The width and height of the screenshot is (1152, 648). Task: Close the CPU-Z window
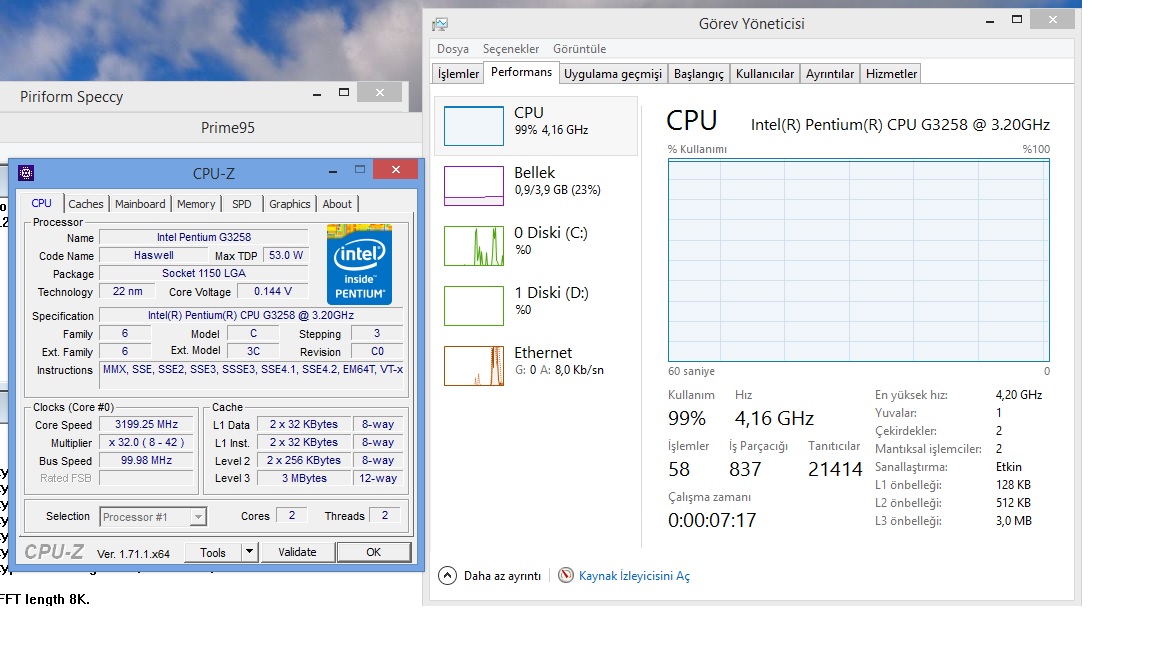(x=395, y=170)
